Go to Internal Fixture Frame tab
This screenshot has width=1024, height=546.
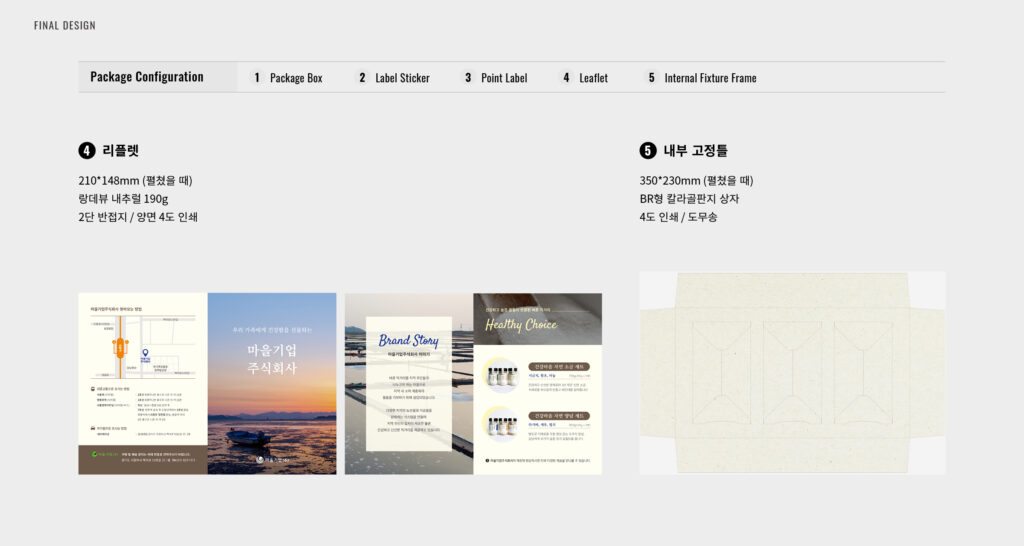(710, 78)
